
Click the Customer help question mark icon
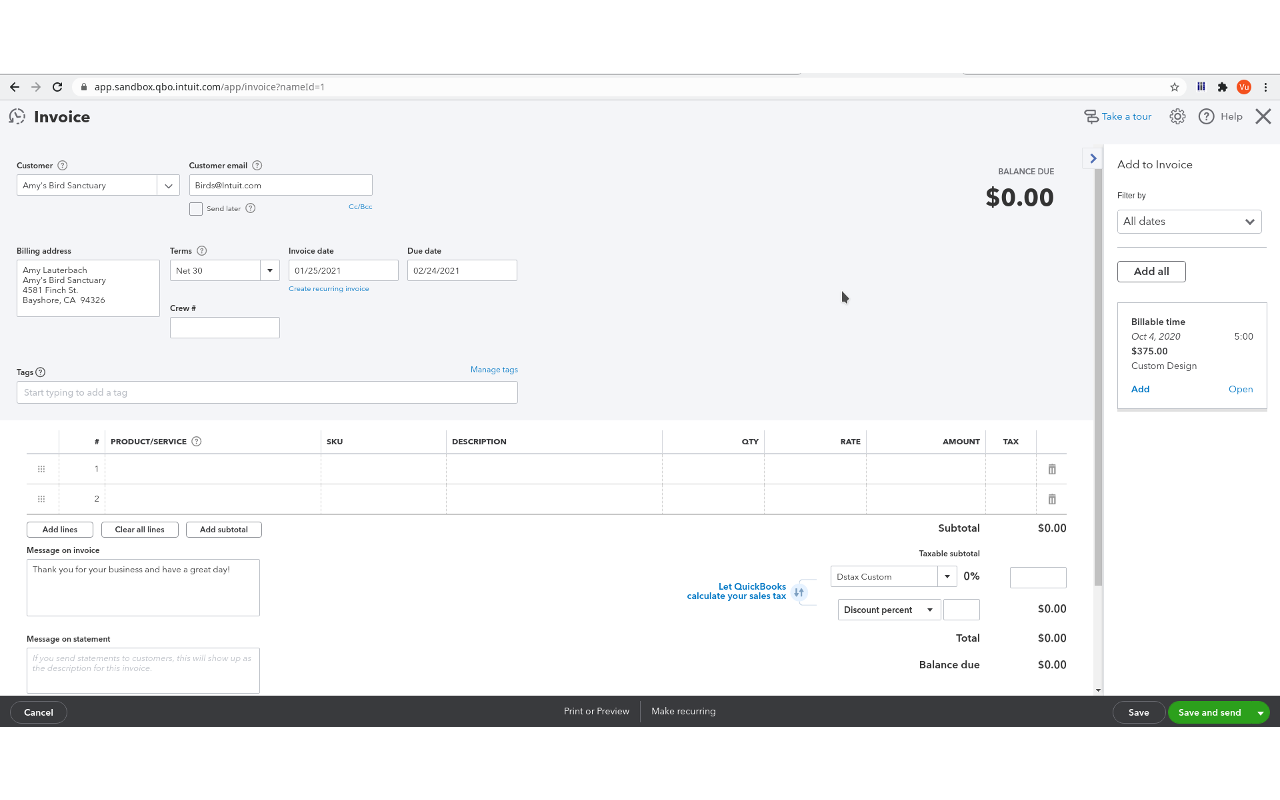point(61,164)
